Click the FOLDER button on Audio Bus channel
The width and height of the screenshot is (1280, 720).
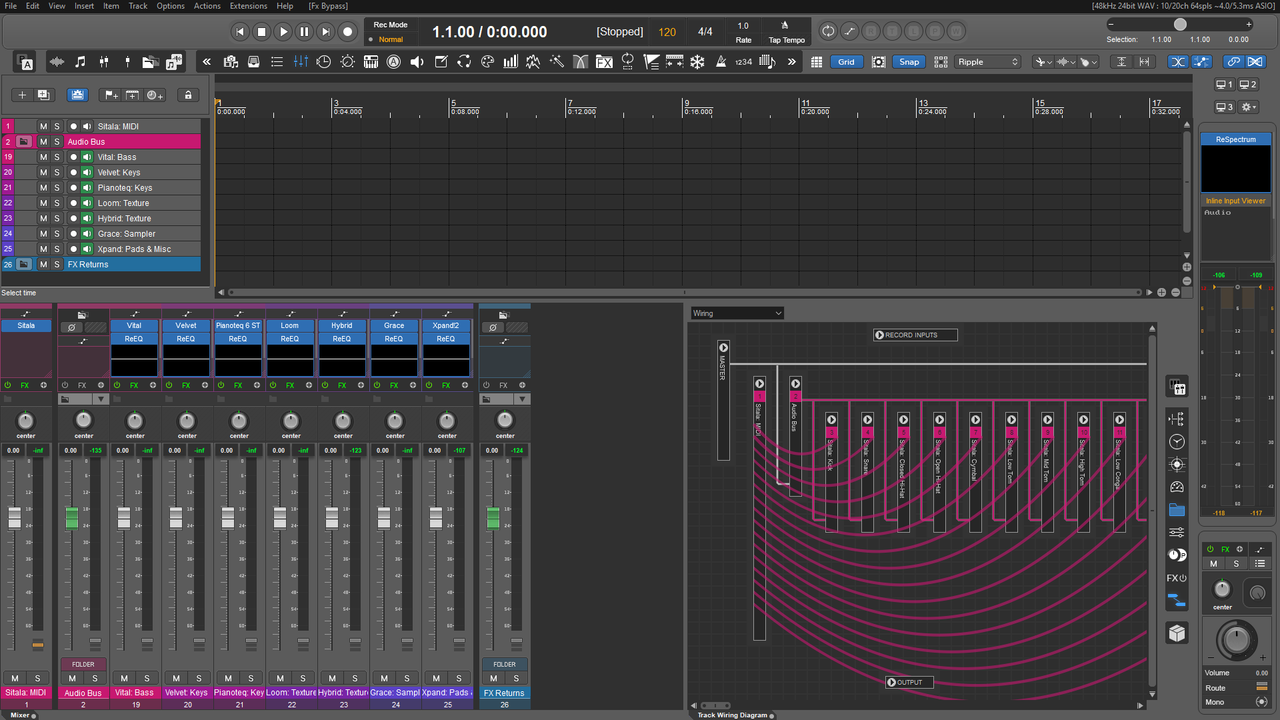tap(83, 664)
